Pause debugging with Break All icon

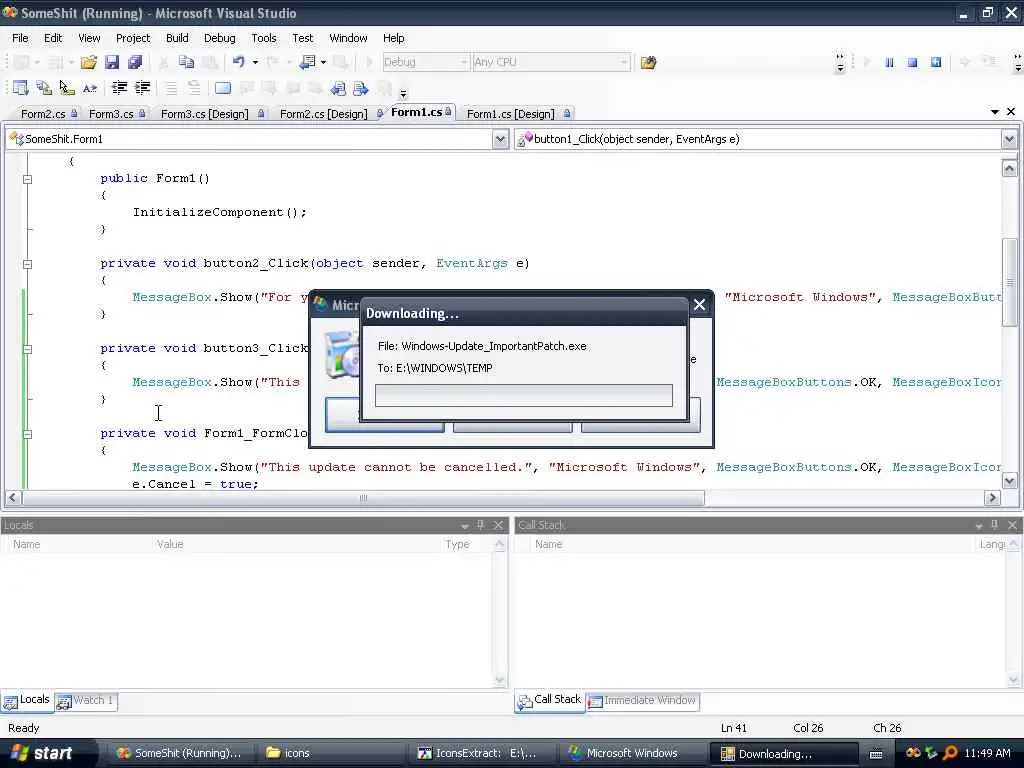click(889, 62)
